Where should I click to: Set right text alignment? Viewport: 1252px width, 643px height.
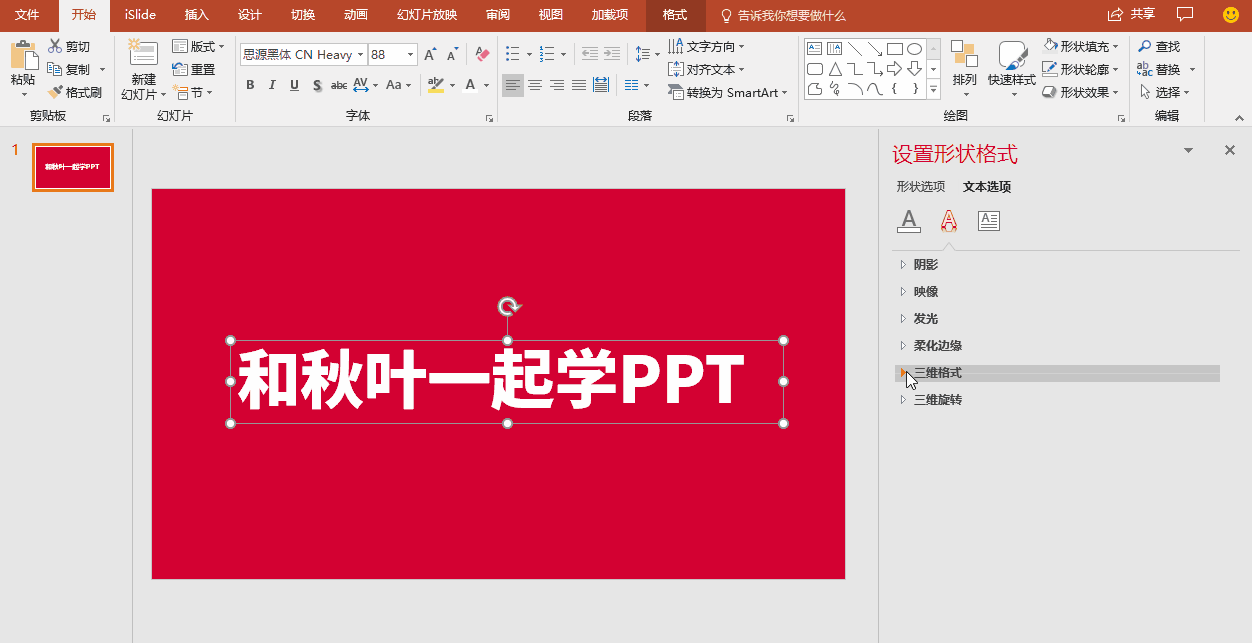point(557,85)
